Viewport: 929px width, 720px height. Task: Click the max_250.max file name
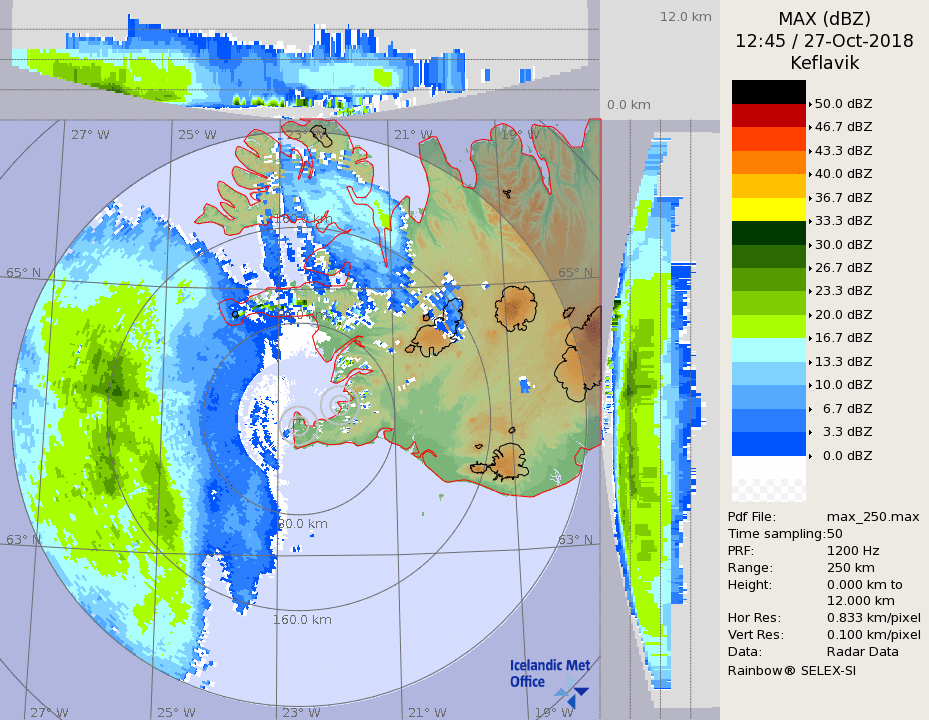(x=872, y=516)
